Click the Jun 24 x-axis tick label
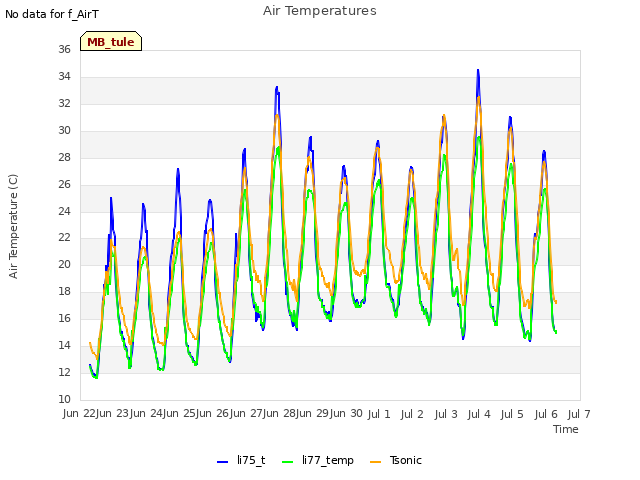Screen dimensions: 640x480 (146, 413)
